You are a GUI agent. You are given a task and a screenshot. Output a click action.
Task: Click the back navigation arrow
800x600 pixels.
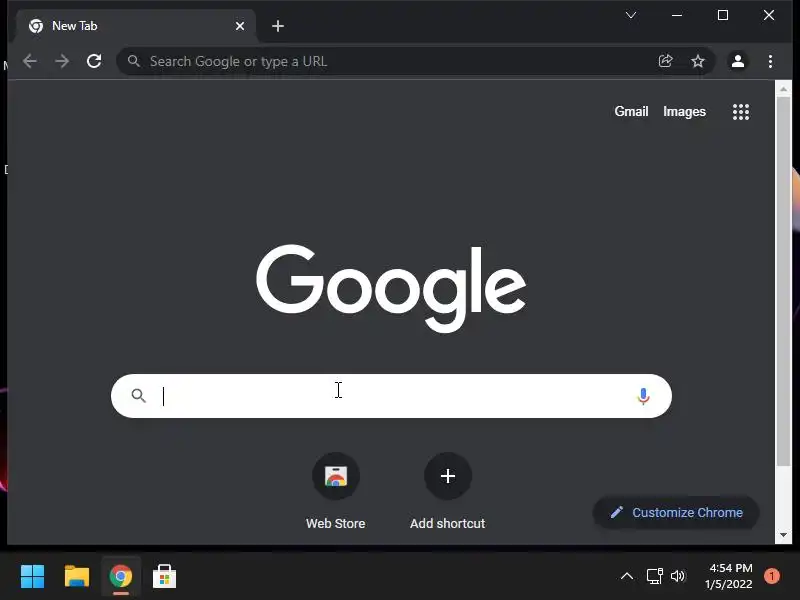pyautogui.click(x=30, y=62)
